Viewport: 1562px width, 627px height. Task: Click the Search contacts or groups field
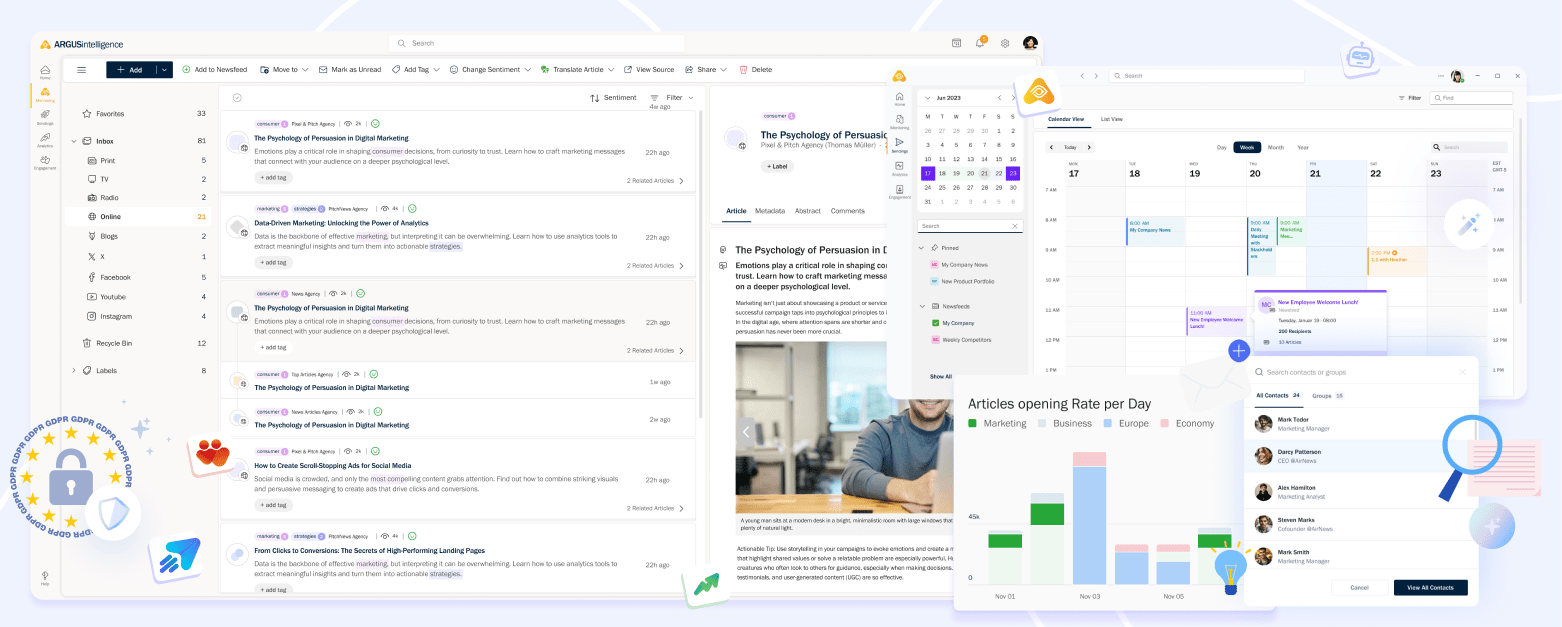coord(1350,372)
